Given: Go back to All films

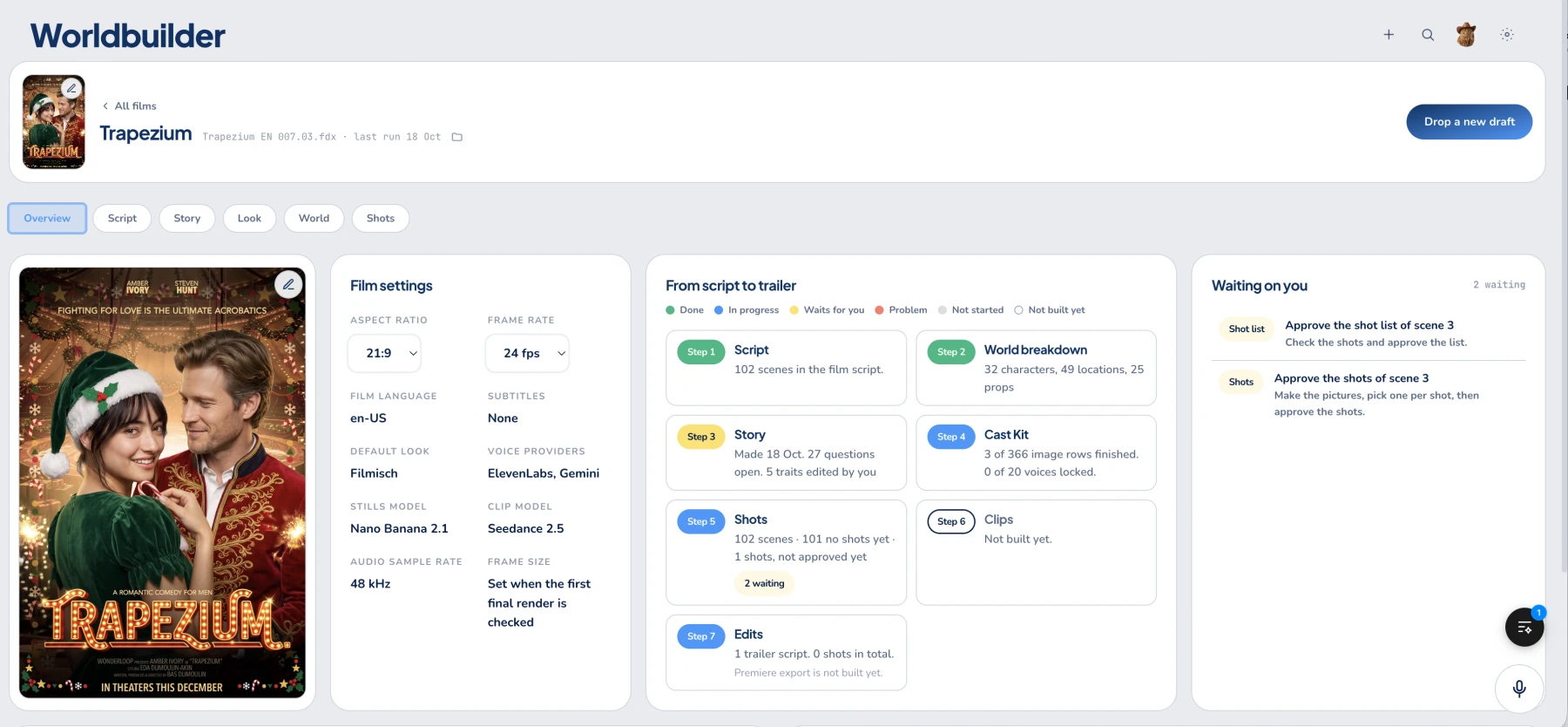Looking at the screenshot, I should coord(130,106).
